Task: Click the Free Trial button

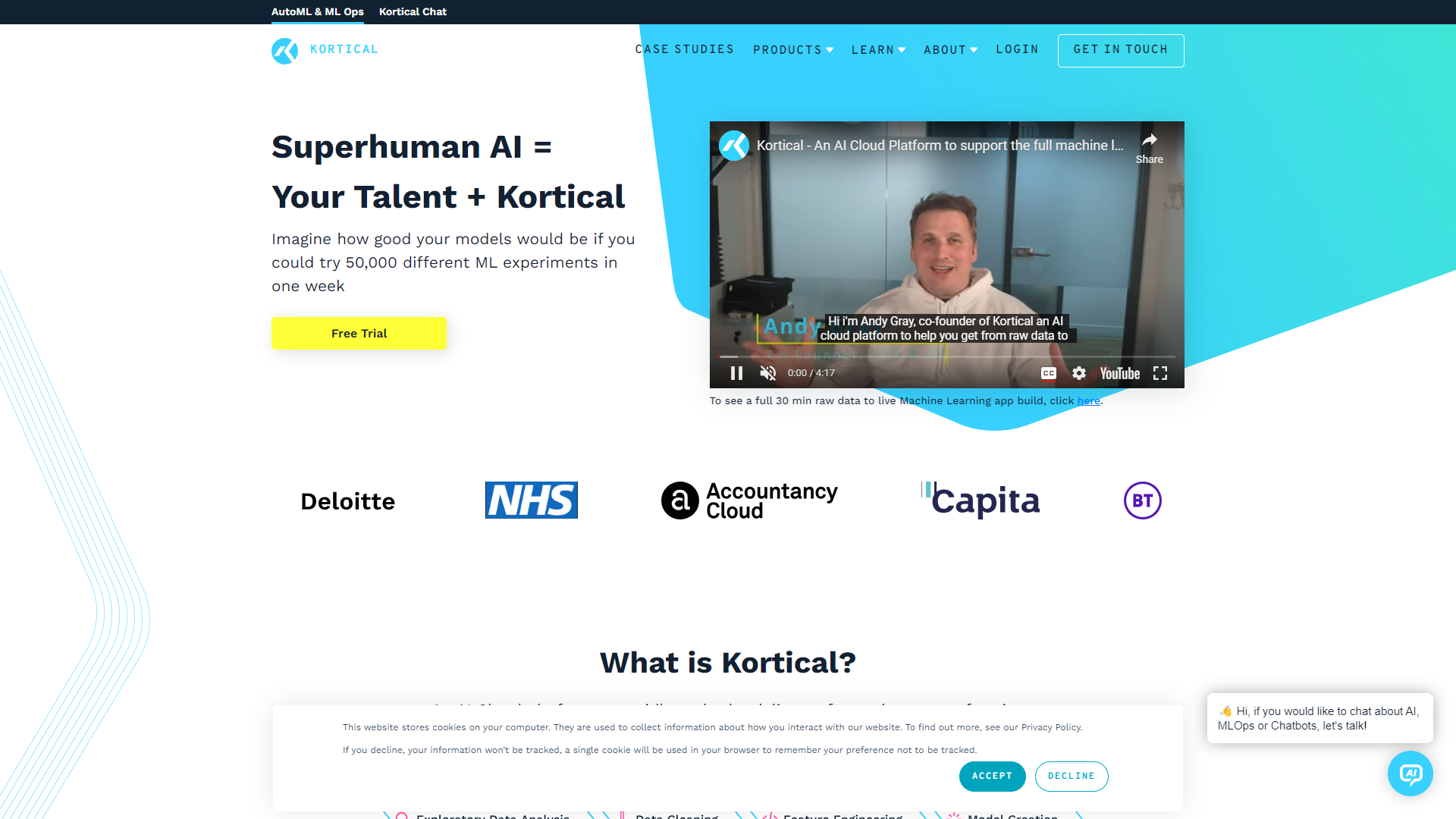Action: pos(359,333)
